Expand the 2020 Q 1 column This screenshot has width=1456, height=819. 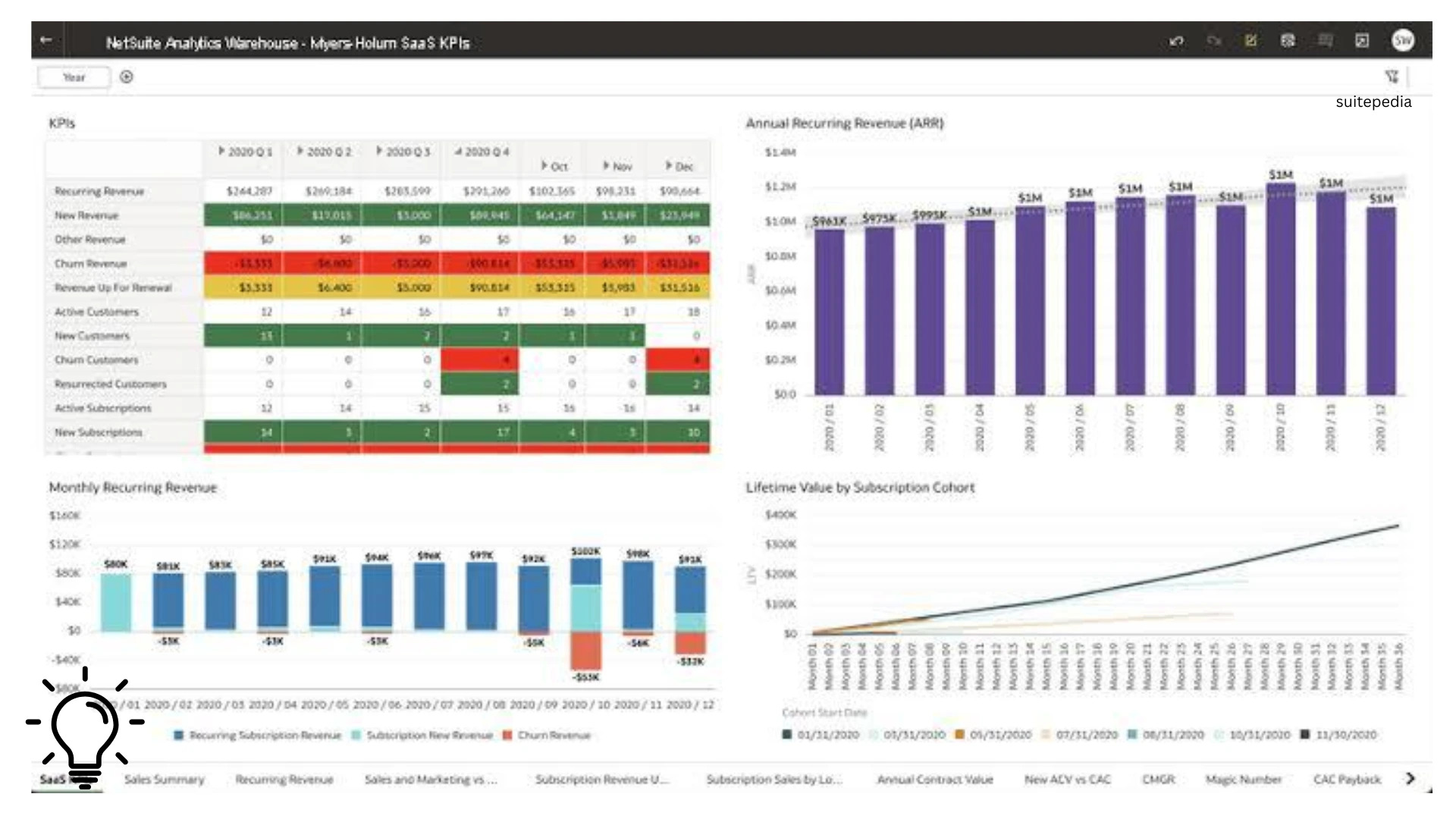[221, 152]
